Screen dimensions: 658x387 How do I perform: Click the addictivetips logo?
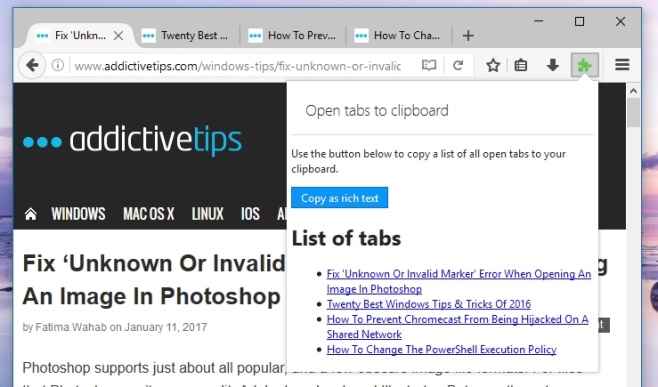click(133, 140)
